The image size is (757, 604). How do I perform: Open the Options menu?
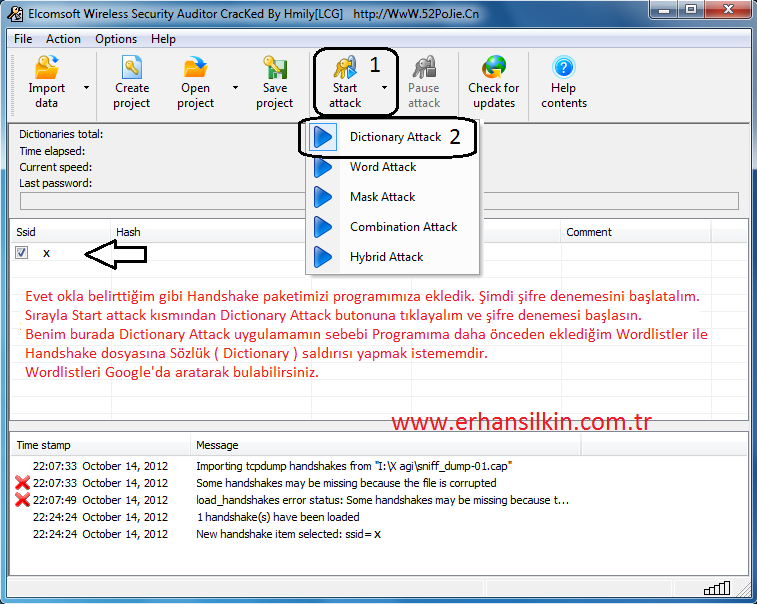pos(116,39)
